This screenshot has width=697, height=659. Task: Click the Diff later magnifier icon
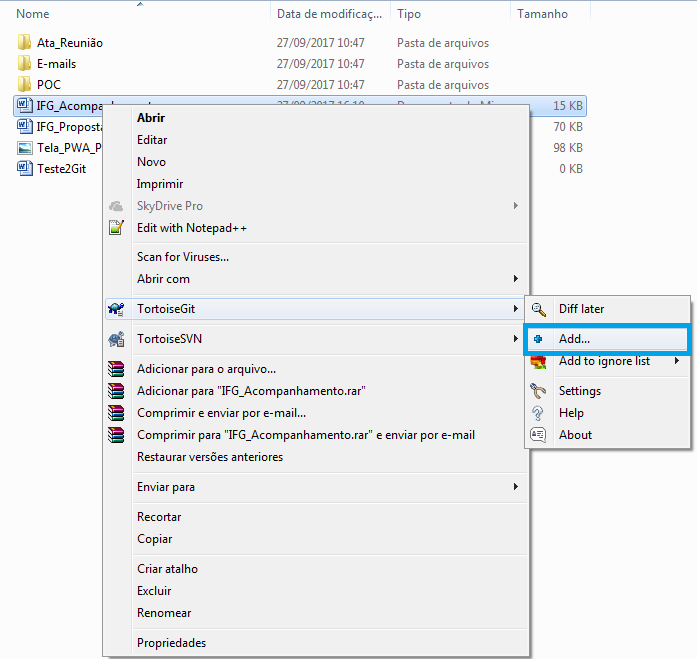(539, 309)
